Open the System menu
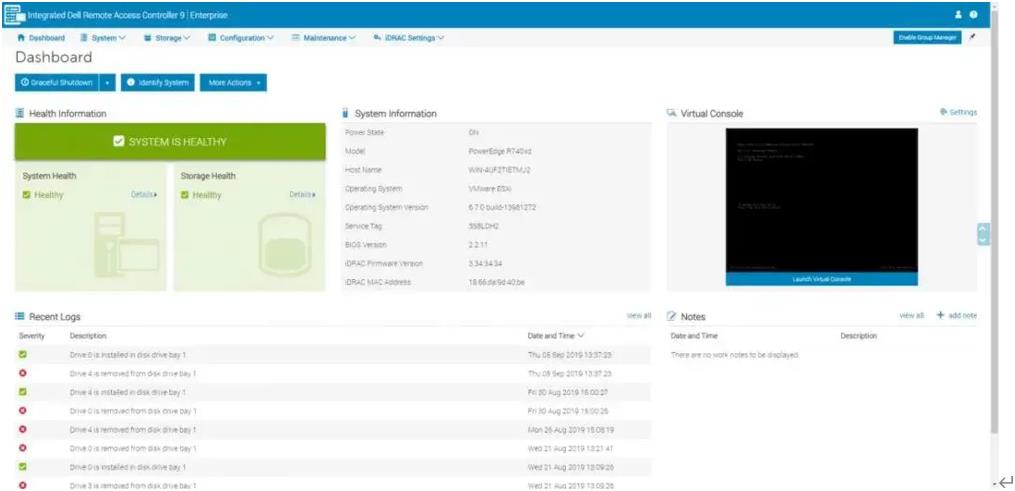The height and width of the screenshot is (491, 1015). tap(103, 38)
